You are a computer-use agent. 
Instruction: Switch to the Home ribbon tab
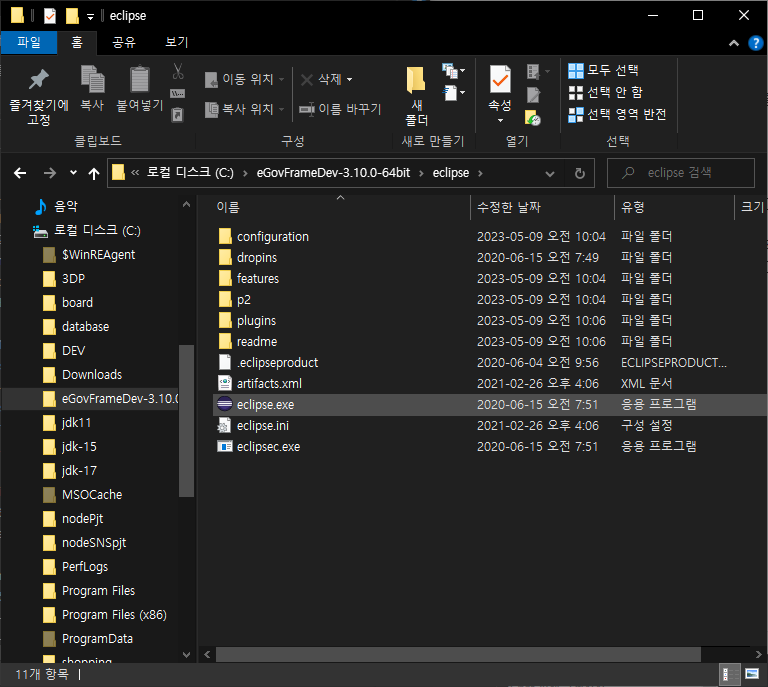tap(77, 42)
